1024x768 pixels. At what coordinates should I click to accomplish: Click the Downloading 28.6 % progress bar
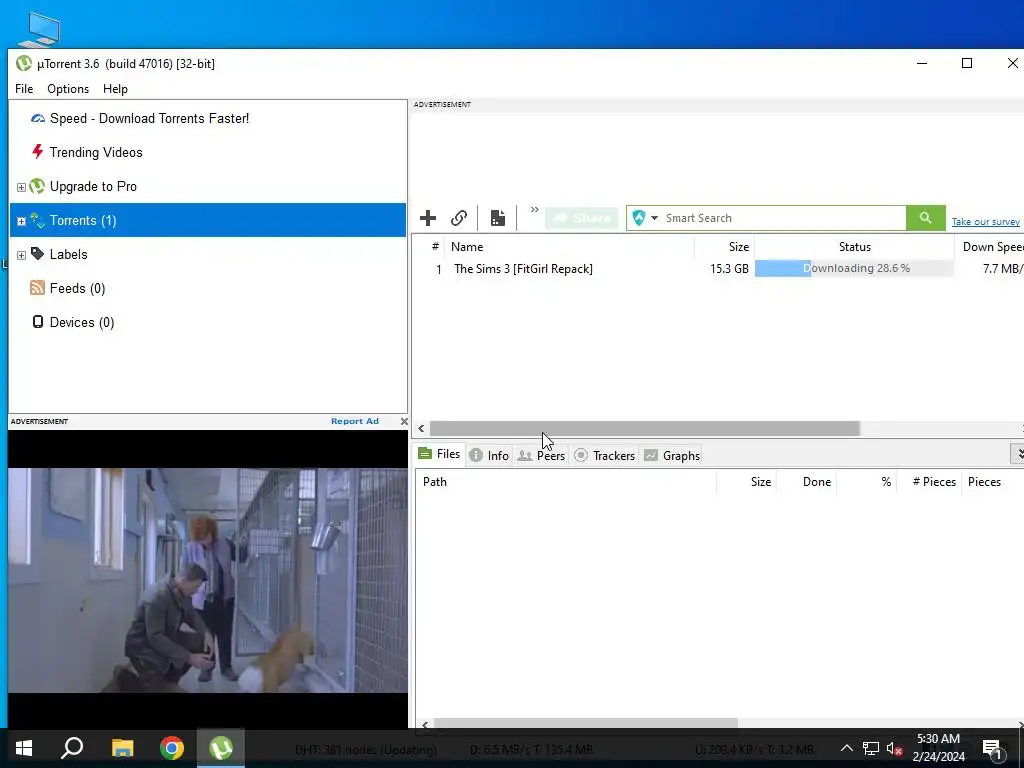[x=854, y=268]
